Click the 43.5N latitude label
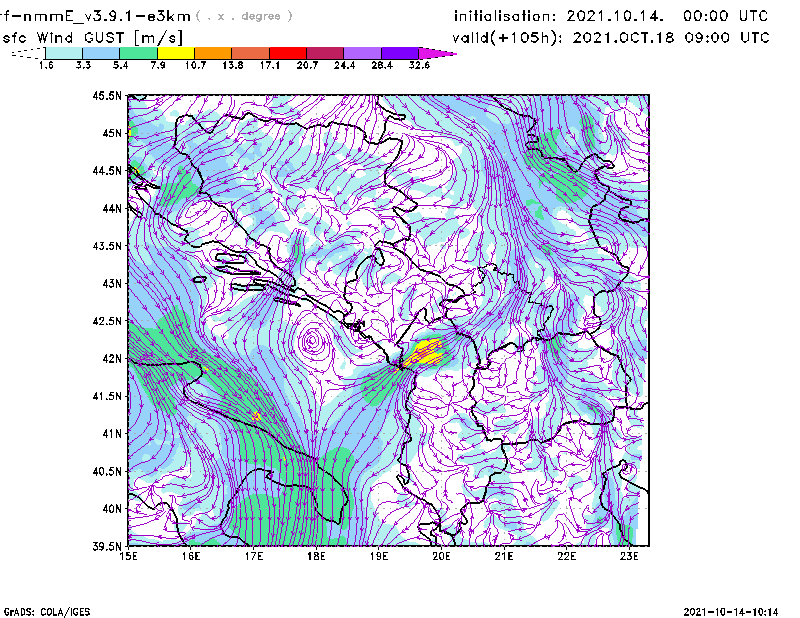Viewport: 800px width, 618px height. click(107, 246)
